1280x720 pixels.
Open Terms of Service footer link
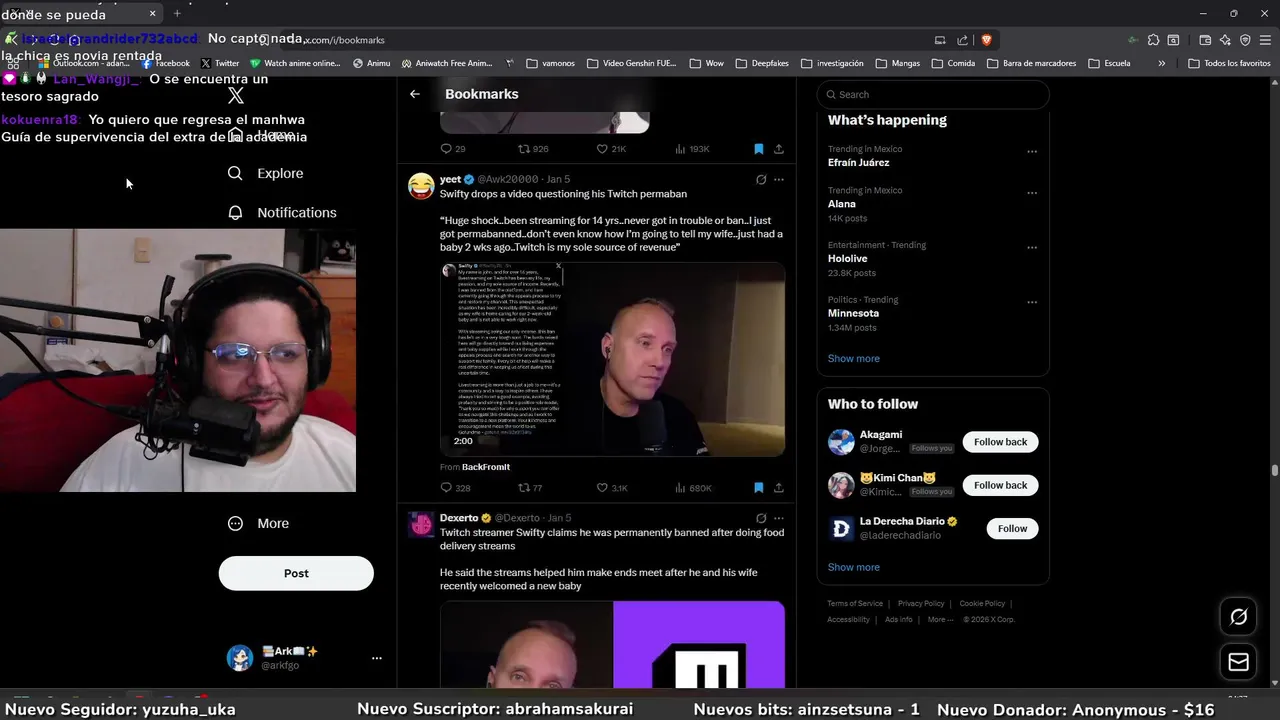pyautogui.click(x=855, y=604)
